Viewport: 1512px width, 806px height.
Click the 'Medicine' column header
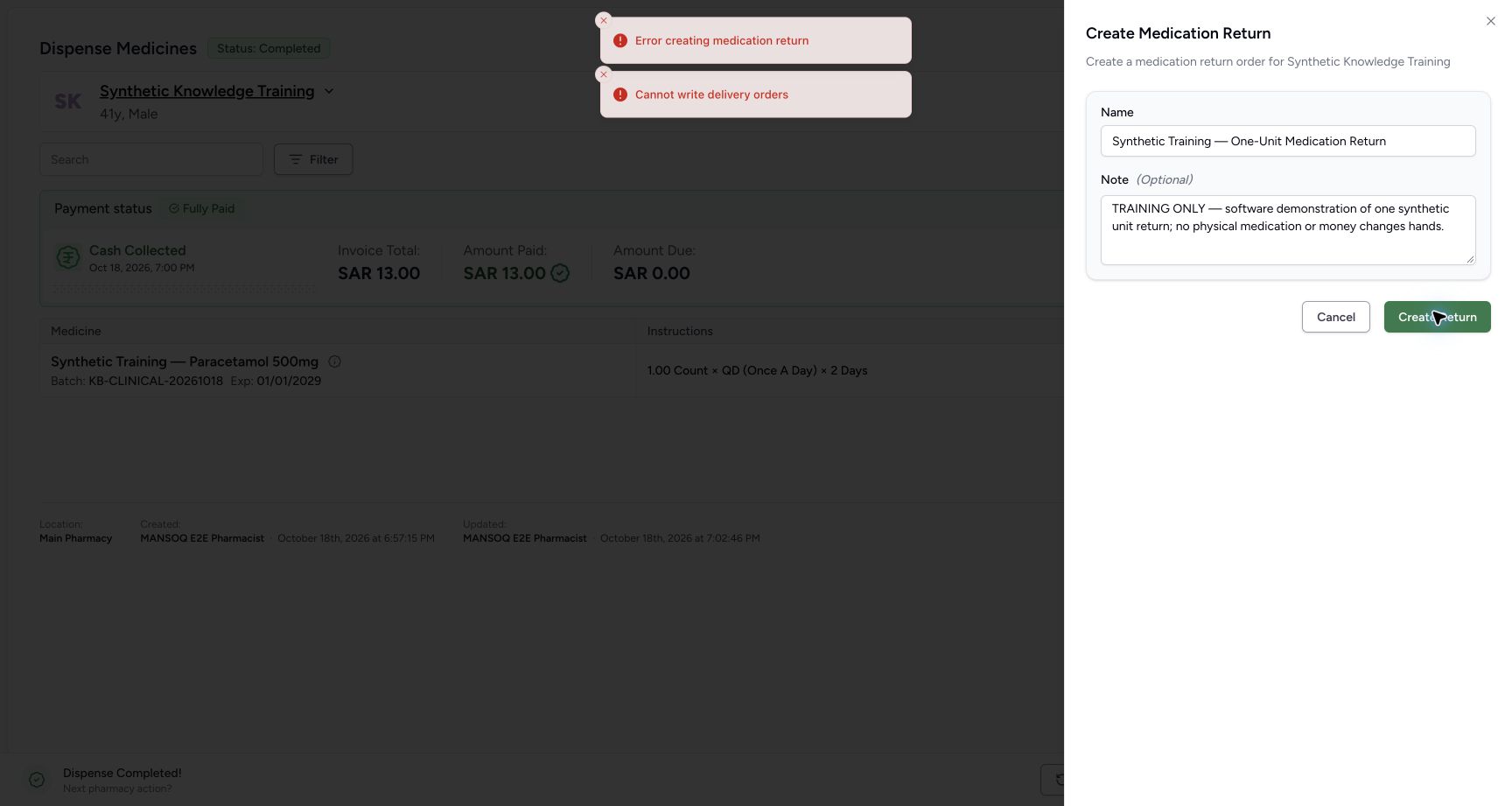76,331
